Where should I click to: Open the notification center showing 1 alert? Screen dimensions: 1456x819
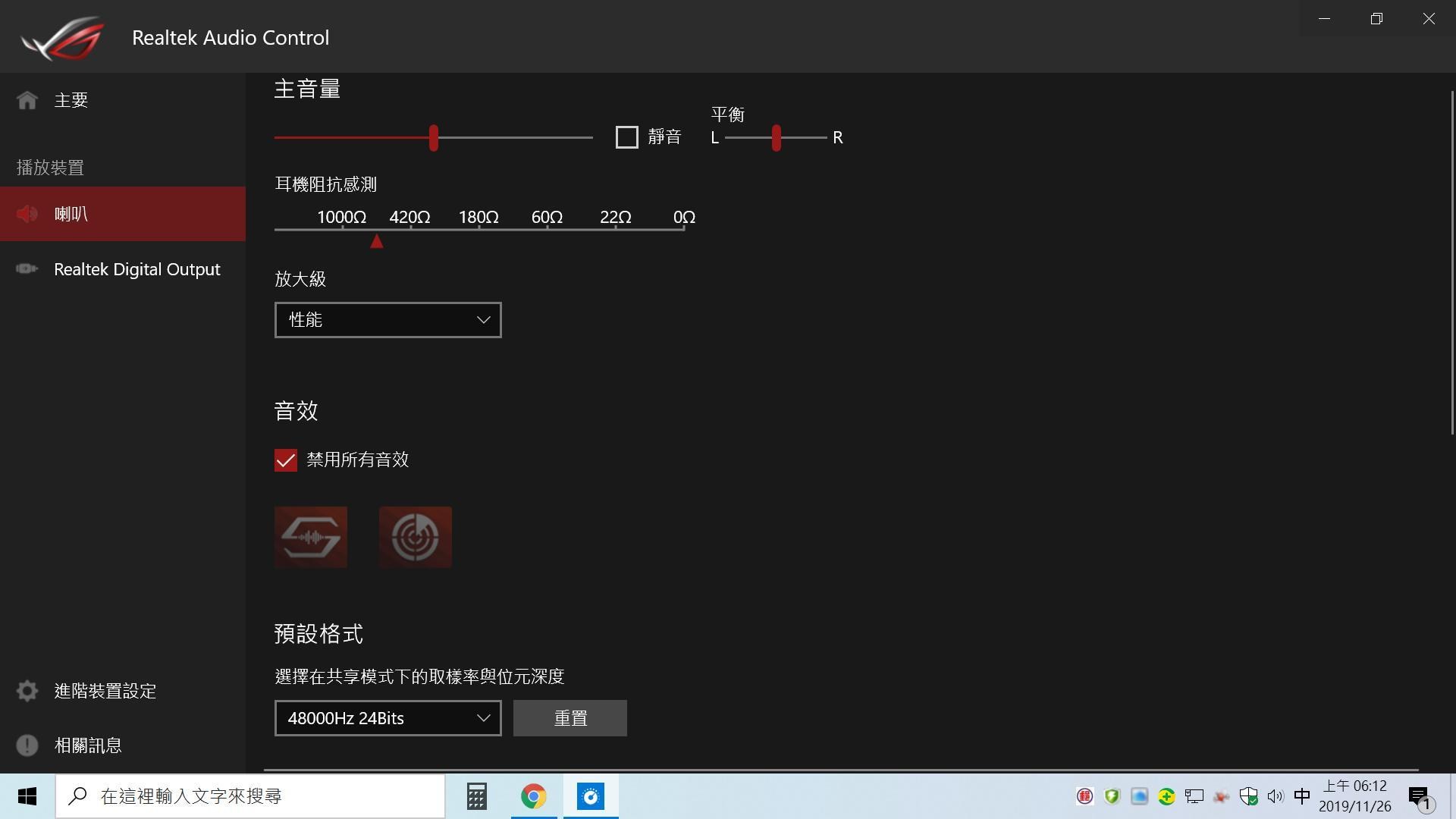1419,796
